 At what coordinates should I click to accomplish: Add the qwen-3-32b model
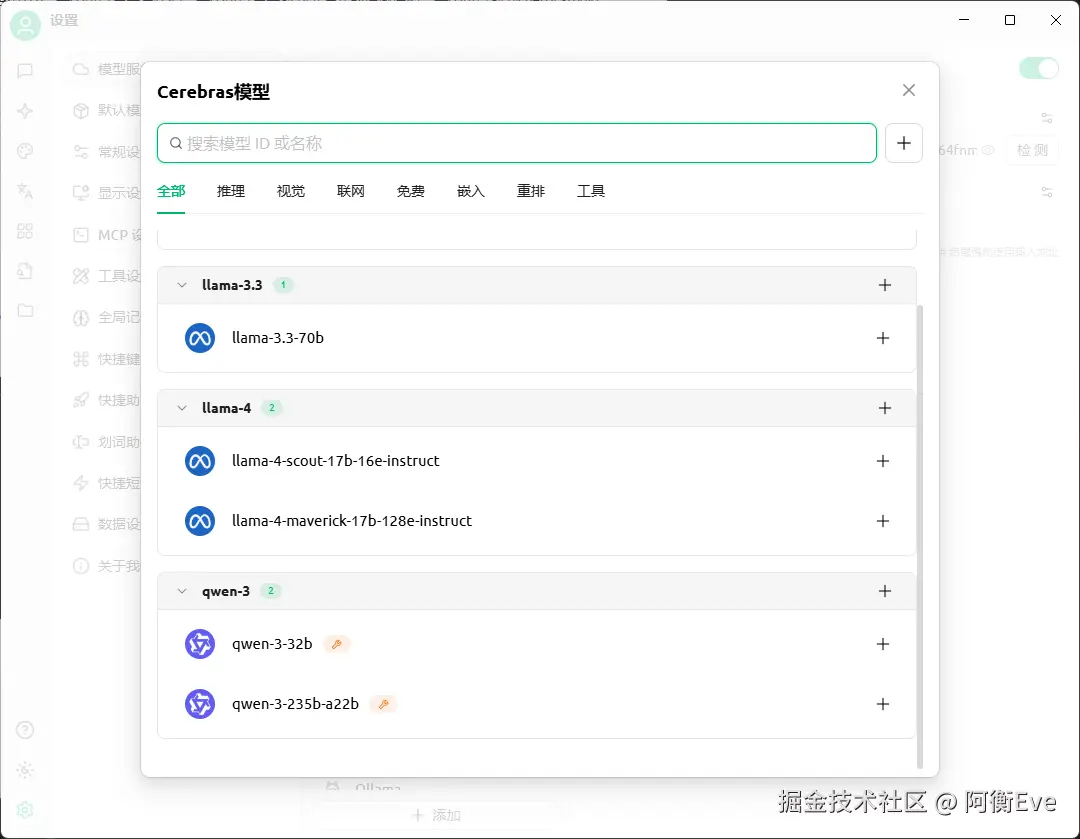883,644
